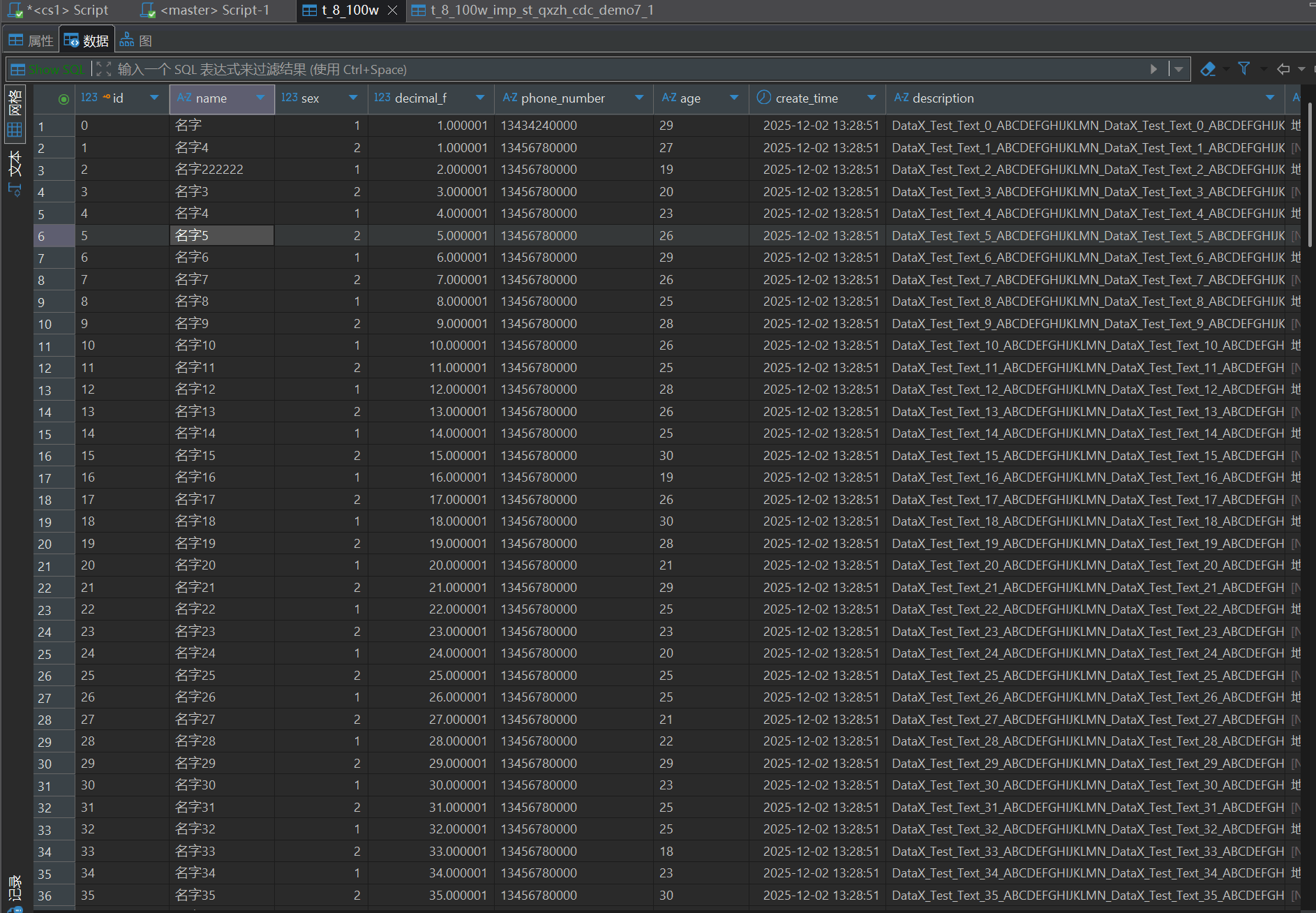Open the filter history dropdown arrow

click(1179, 69)
